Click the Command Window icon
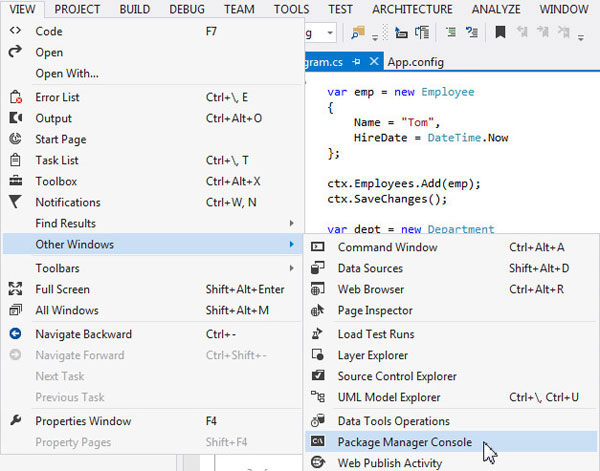Image resolution: width=600 pixels, height=471 pixels. tap(318, 247)
